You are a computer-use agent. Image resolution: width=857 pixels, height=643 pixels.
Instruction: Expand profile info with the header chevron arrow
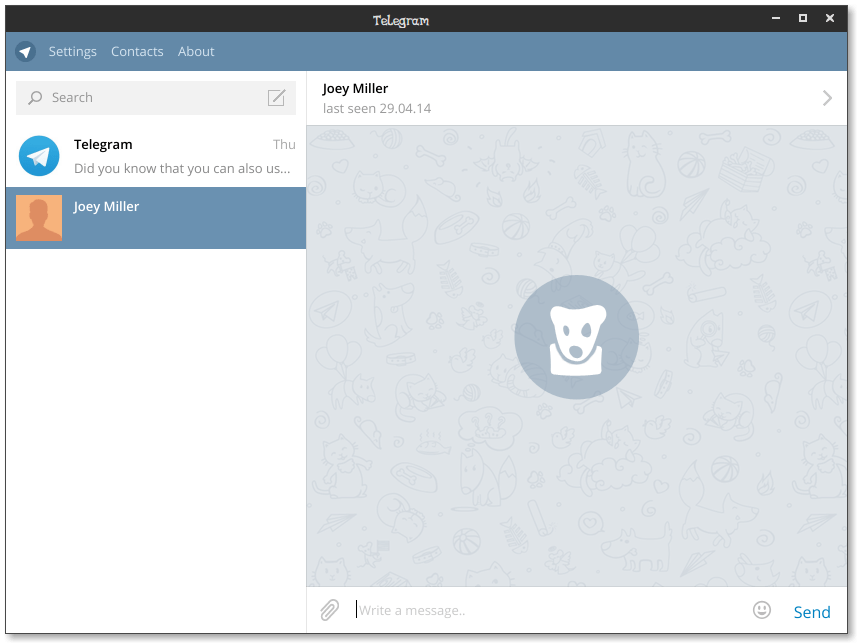point(827,98)
